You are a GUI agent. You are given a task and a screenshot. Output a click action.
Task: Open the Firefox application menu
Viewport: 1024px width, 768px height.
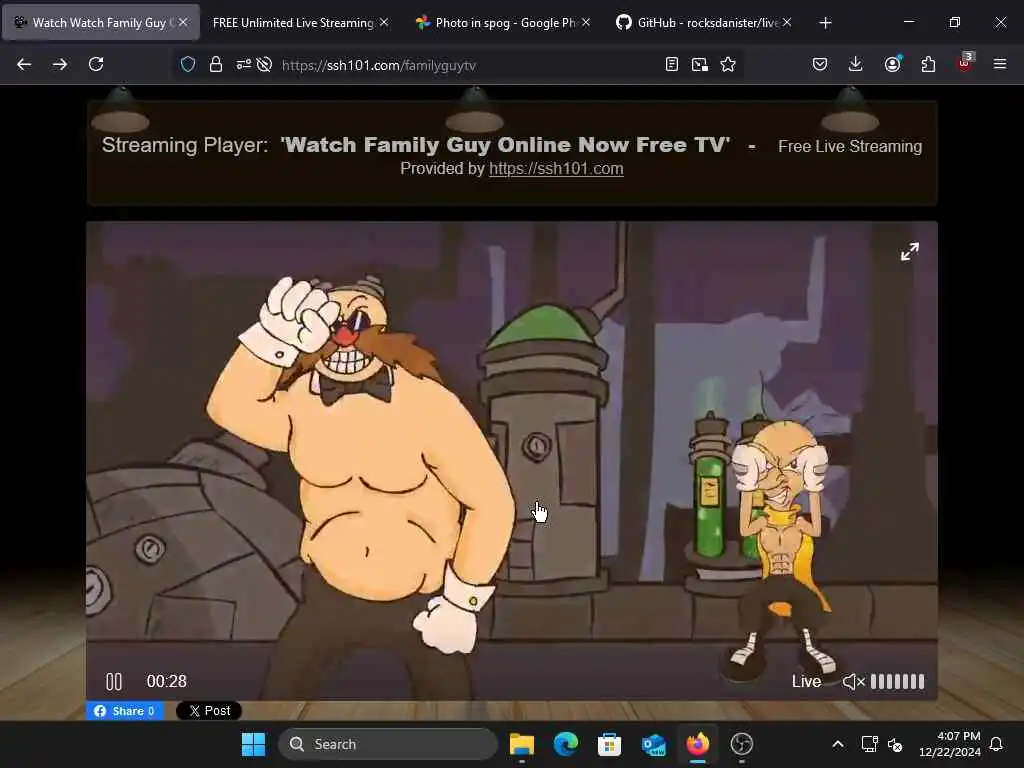pos(1000,64)
